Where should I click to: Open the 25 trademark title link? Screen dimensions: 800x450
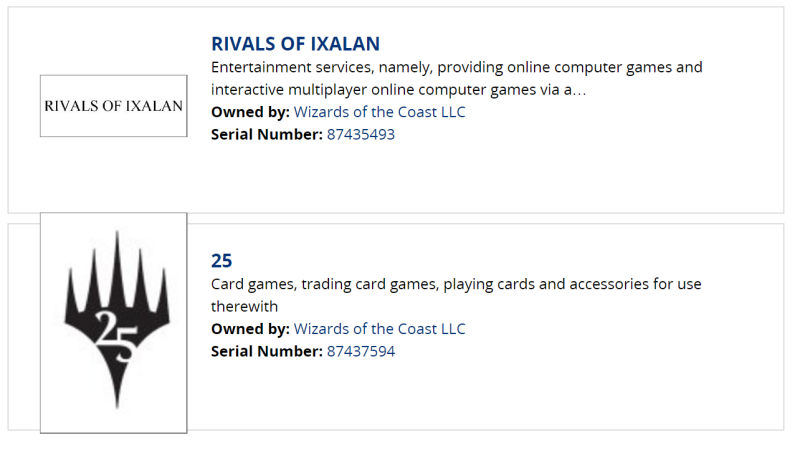coord(221,261)
